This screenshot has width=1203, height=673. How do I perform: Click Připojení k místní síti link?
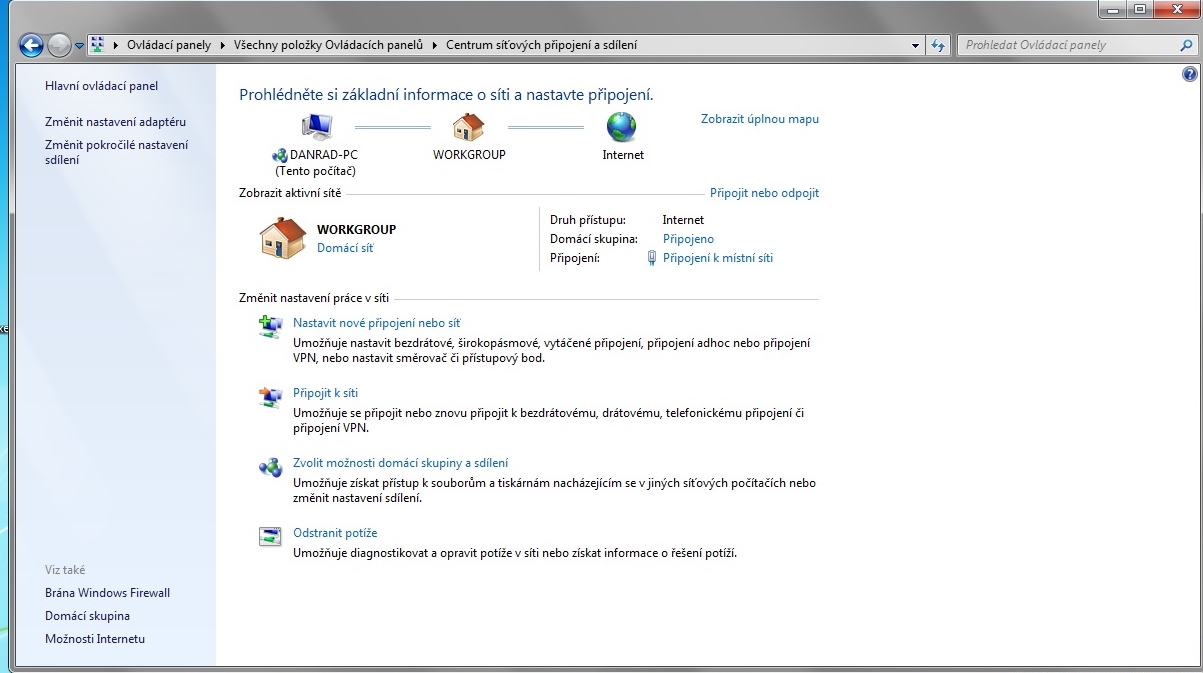717,258
